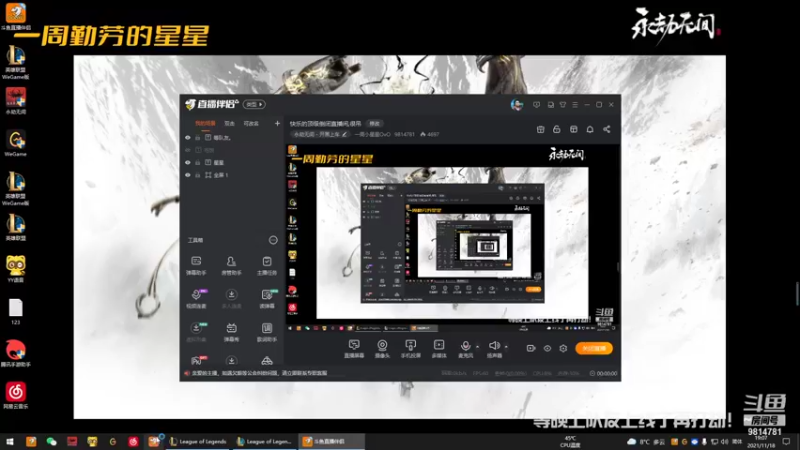Add a multimedia source (多媒体)
The width and height of the screenshot is (800, 450).
coord(439,349)
